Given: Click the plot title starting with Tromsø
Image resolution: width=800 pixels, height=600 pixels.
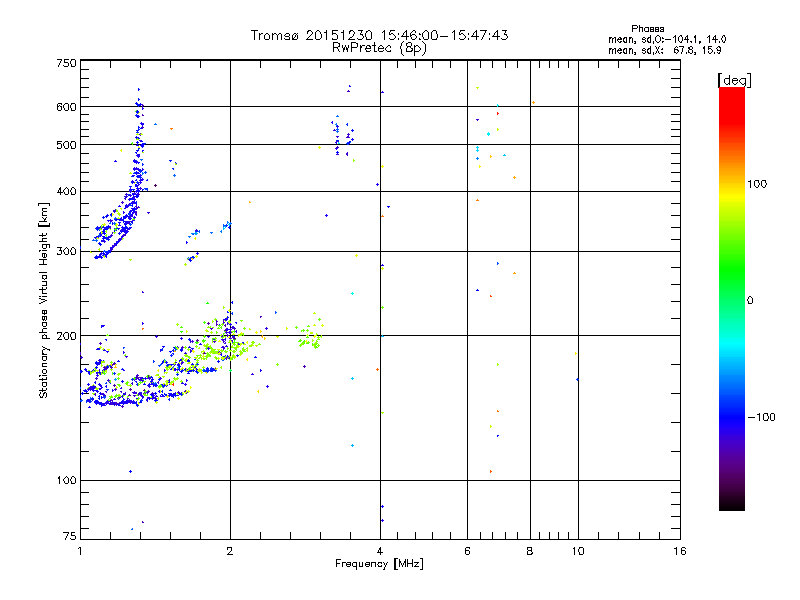Looking at the screenshot, I should (x=379, y=35).
